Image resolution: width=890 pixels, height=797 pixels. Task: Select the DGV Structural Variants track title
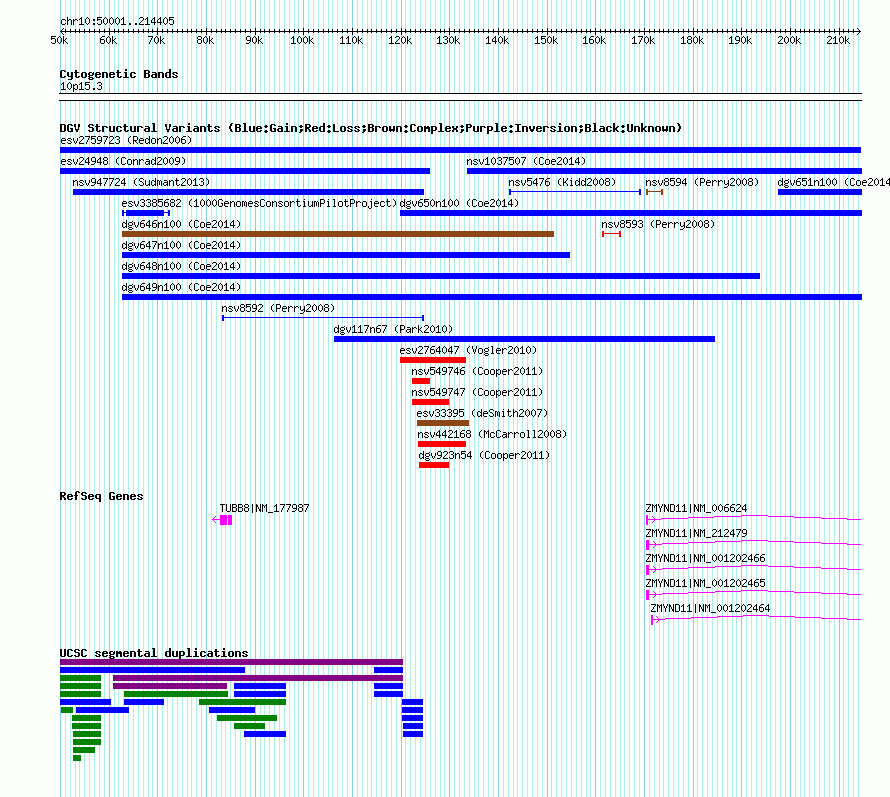[370, 128]
